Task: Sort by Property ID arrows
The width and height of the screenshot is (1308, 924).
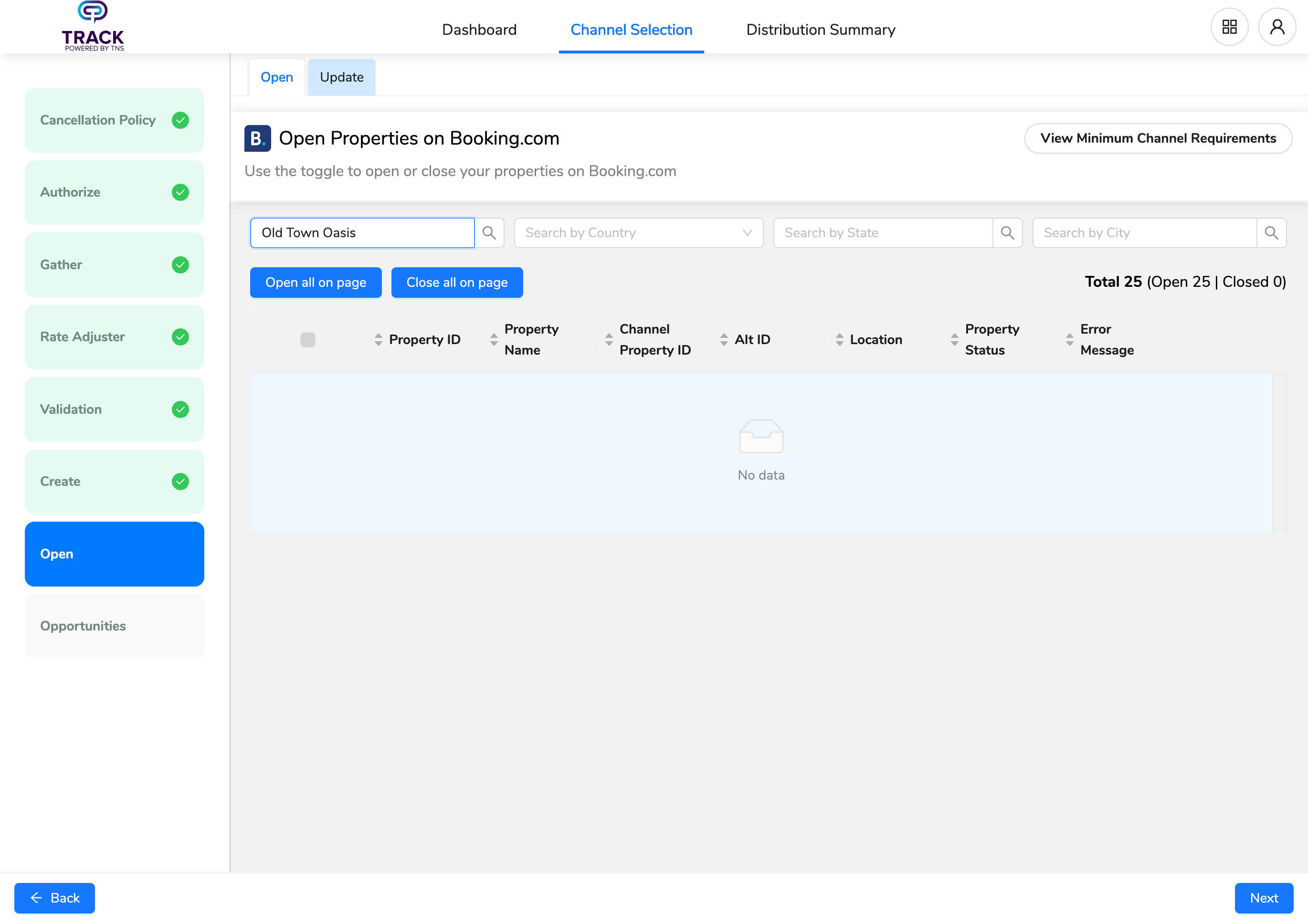Action: click(x=378, y=339)
